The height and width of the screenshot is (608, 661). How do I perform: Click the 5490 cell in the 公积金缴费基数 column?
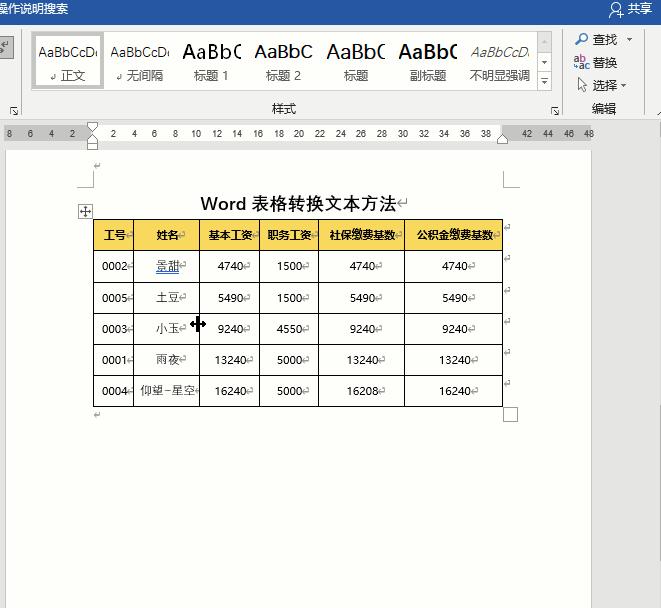pyautogui.click(x=454, y=298)
